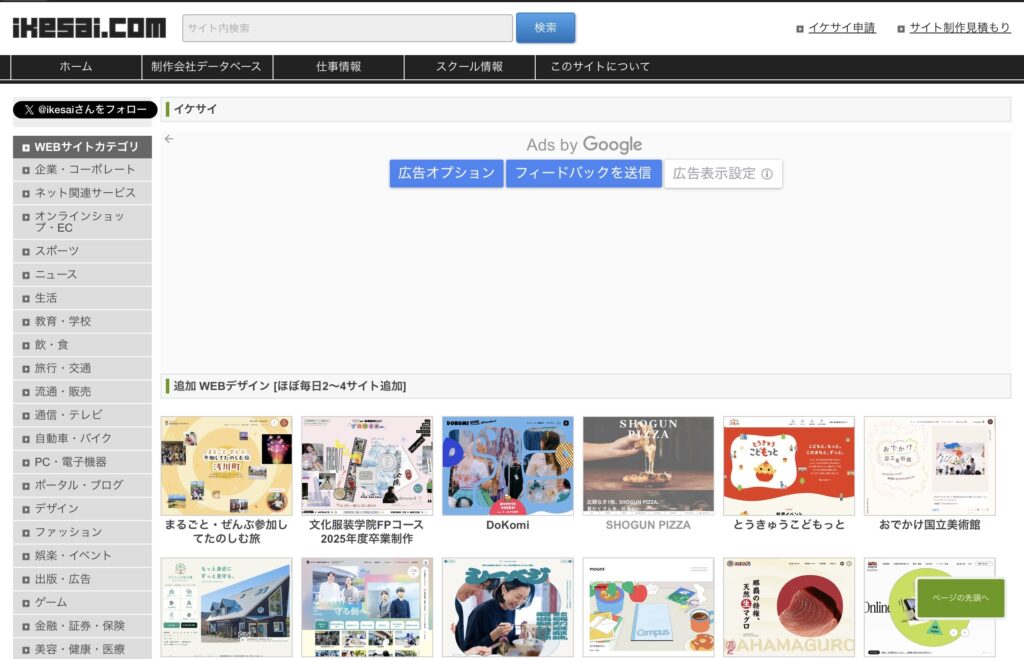Open 娯楽・イベント category
The height and width of the screenshot is (659, 1024).
pos(82,556)
